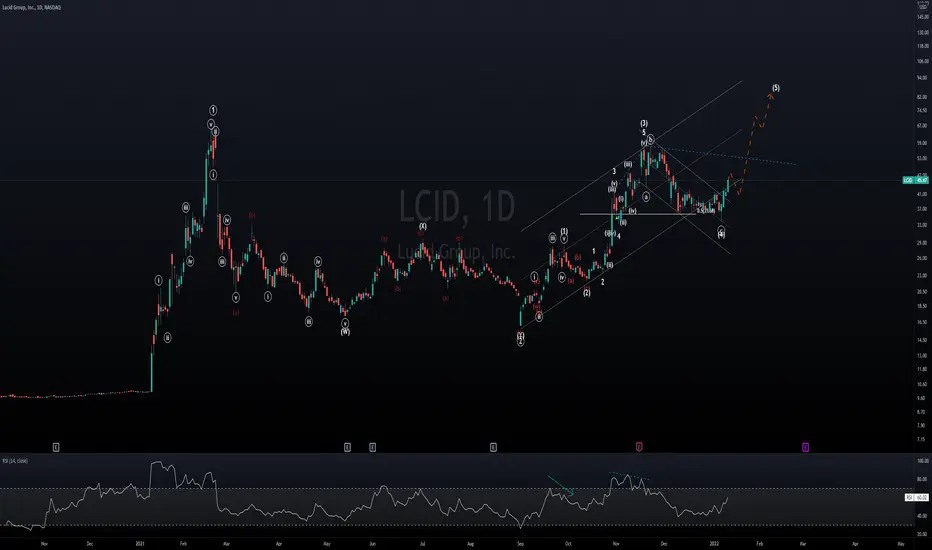
Task: Click the 2022 label on time axis
Action: [714, 543]
